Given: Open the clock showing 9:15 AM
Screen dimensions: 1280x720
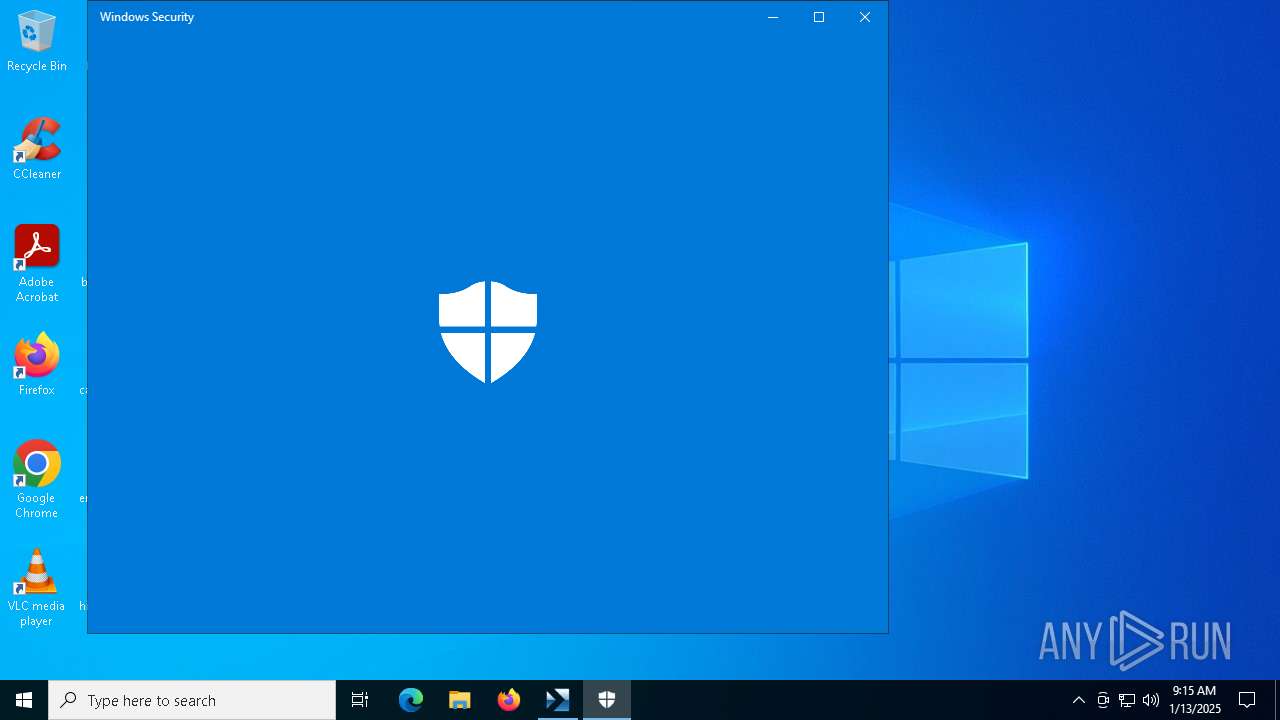Looking at the screenshot, I should point(1194,700).
